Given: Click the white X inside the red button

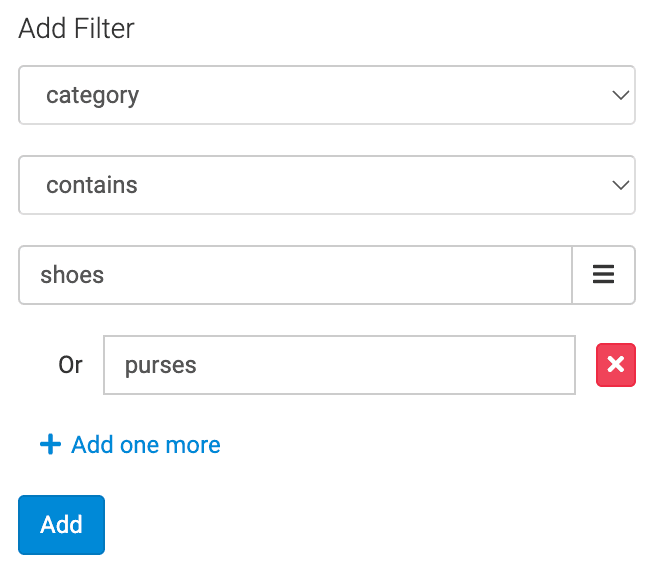Looking at the screenshot, I should click(616, 365).
